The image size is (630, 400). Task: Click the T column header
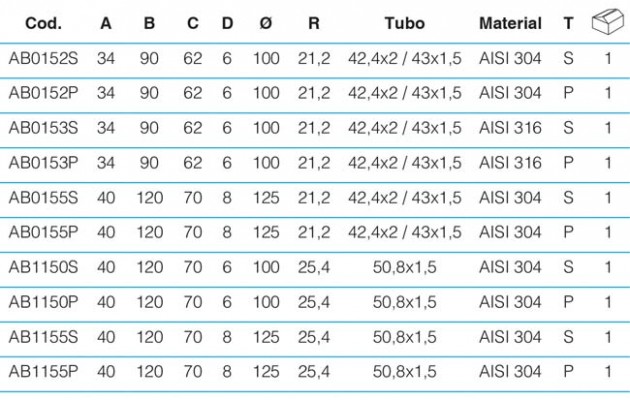tap(568, 23)
